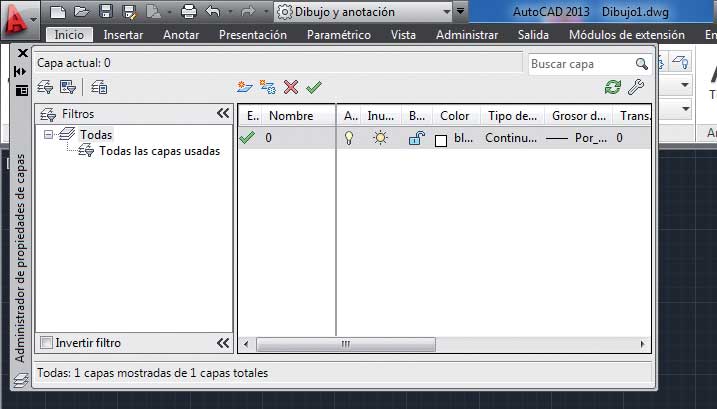
Task: Toggle freeze sun icon for layer 0
Action: click(380, 139)
